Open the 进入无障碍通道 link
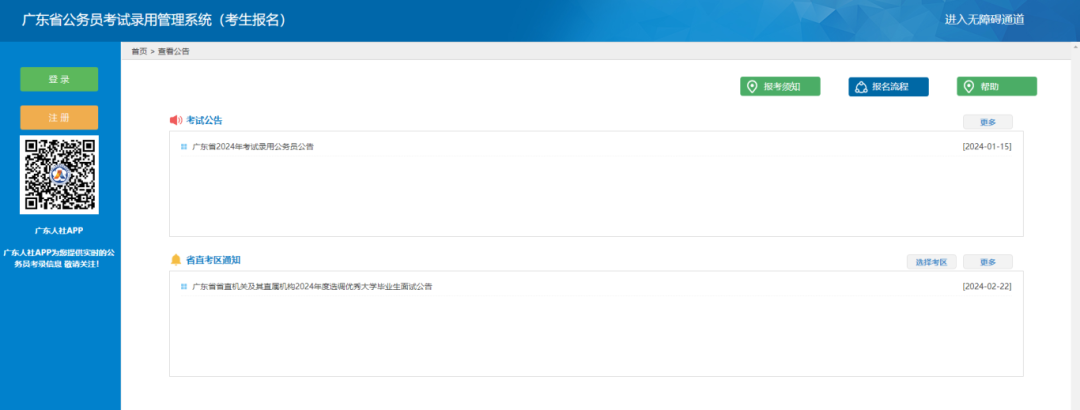Screen dimensions: 1080x410 coord(984,20)
